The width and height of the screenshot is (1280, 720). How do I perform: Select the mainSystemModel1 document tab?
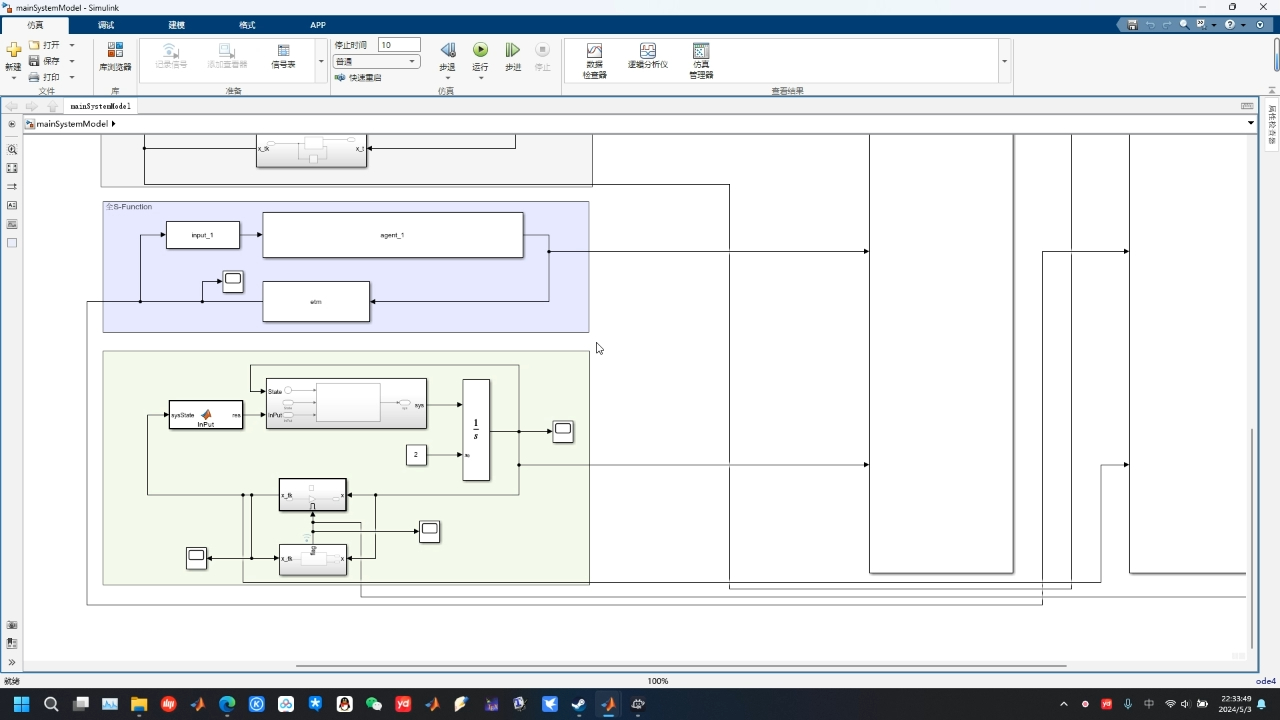click(x=100, y=105)
